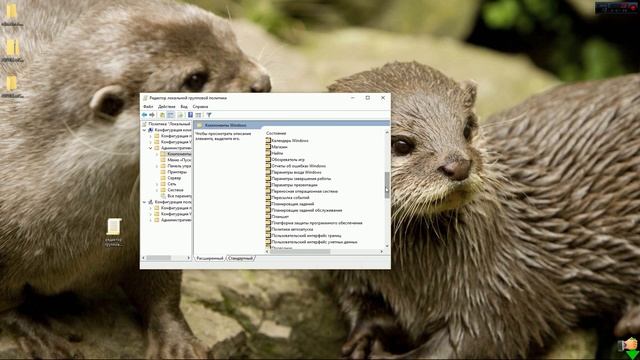Collapse the Конфигурация компьютера node
This screenshot has height=360, width=640.
coord(144,130)
